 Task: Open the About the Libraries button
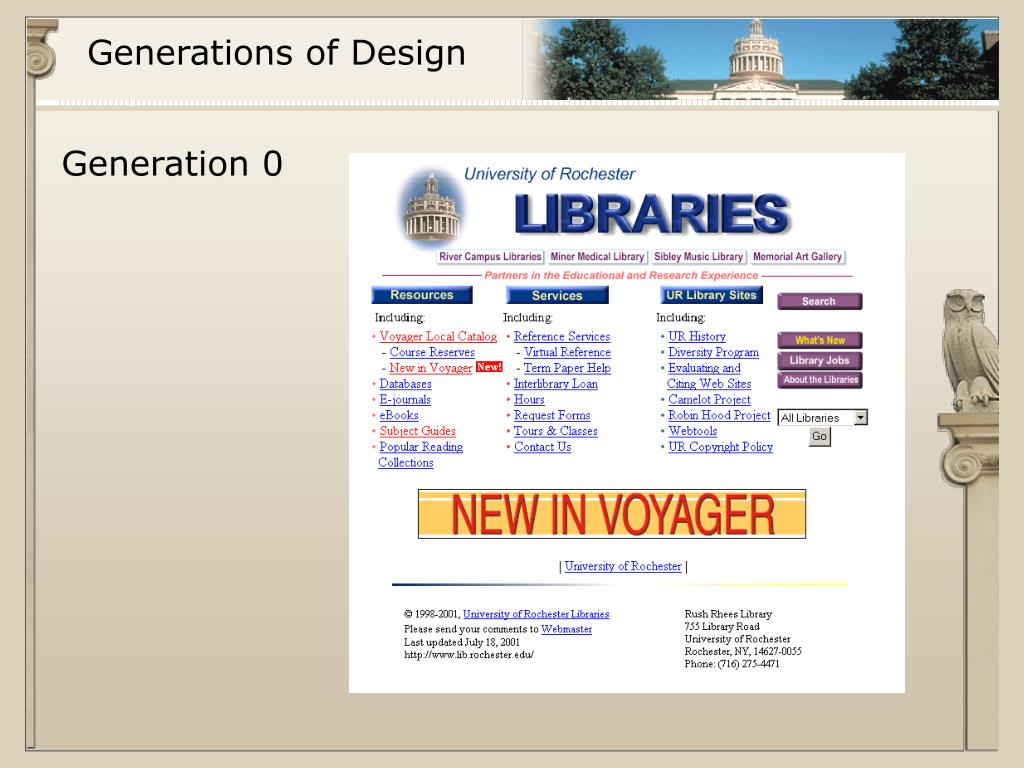820,380
